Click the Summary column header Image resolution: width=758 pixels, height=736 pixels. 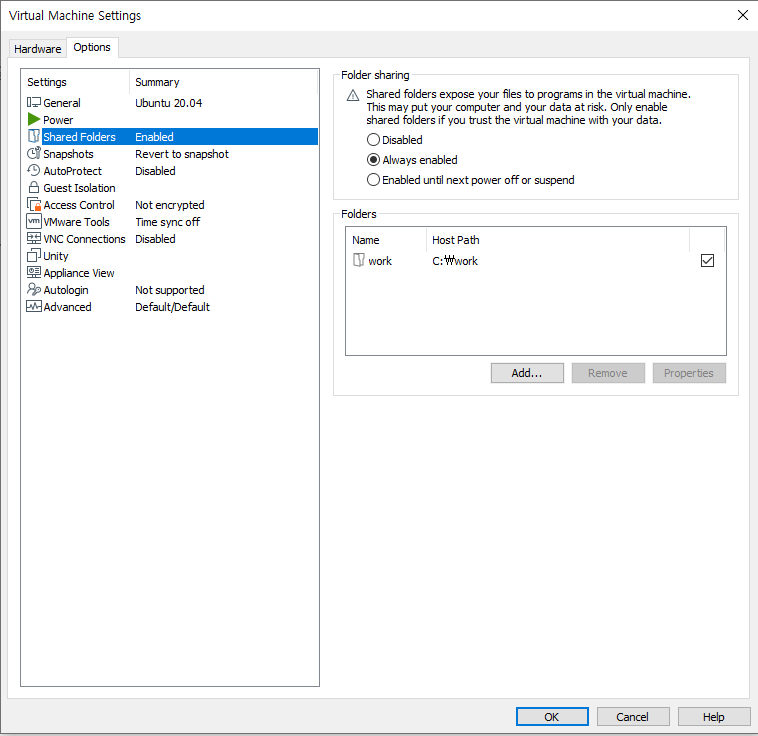tap(223, 82)
